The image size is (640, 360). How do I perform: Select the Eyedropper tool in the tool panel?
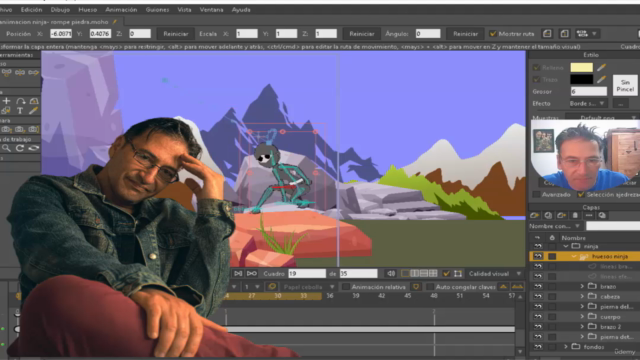click(33, 111)
